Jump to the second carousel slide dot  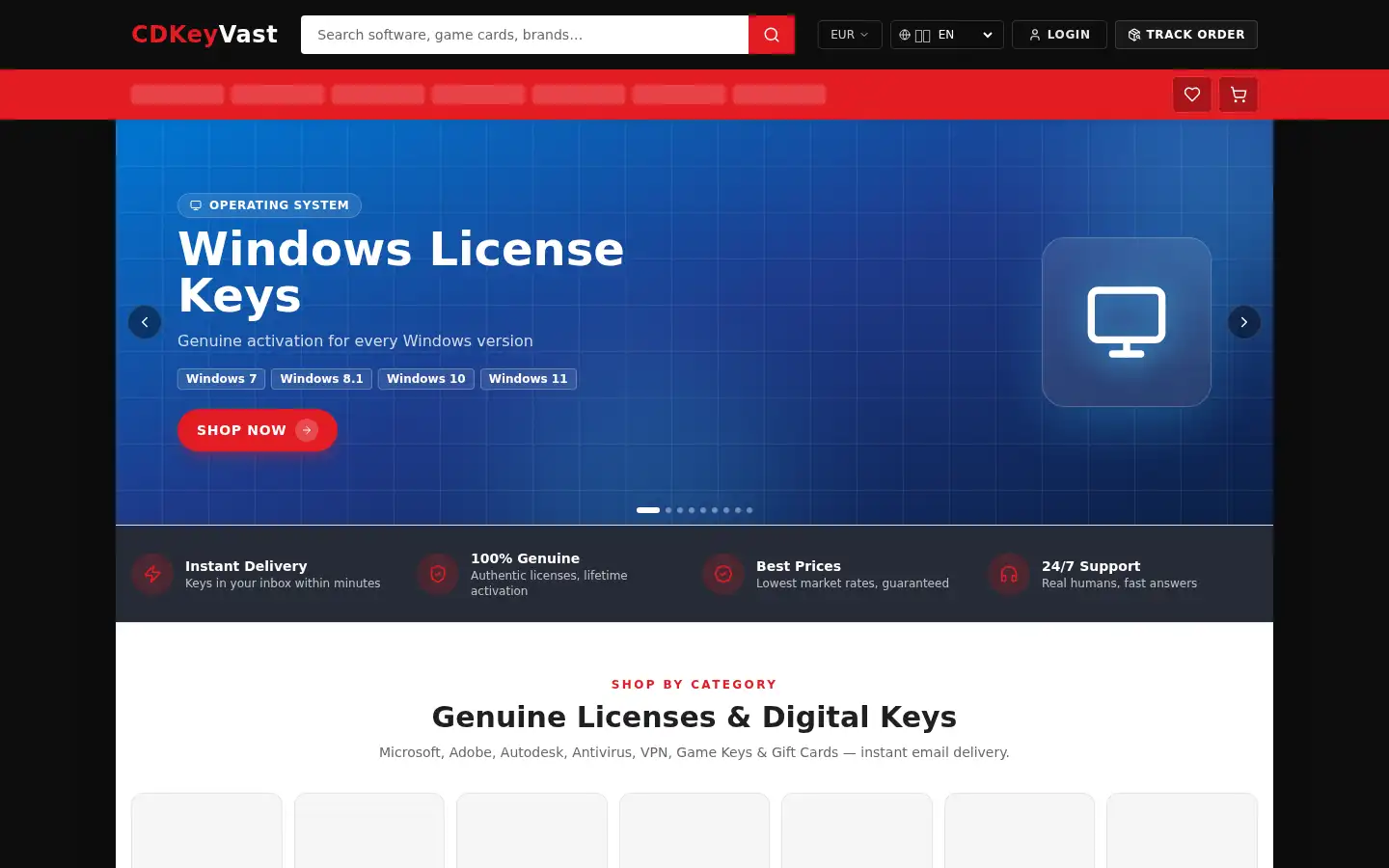668,510
